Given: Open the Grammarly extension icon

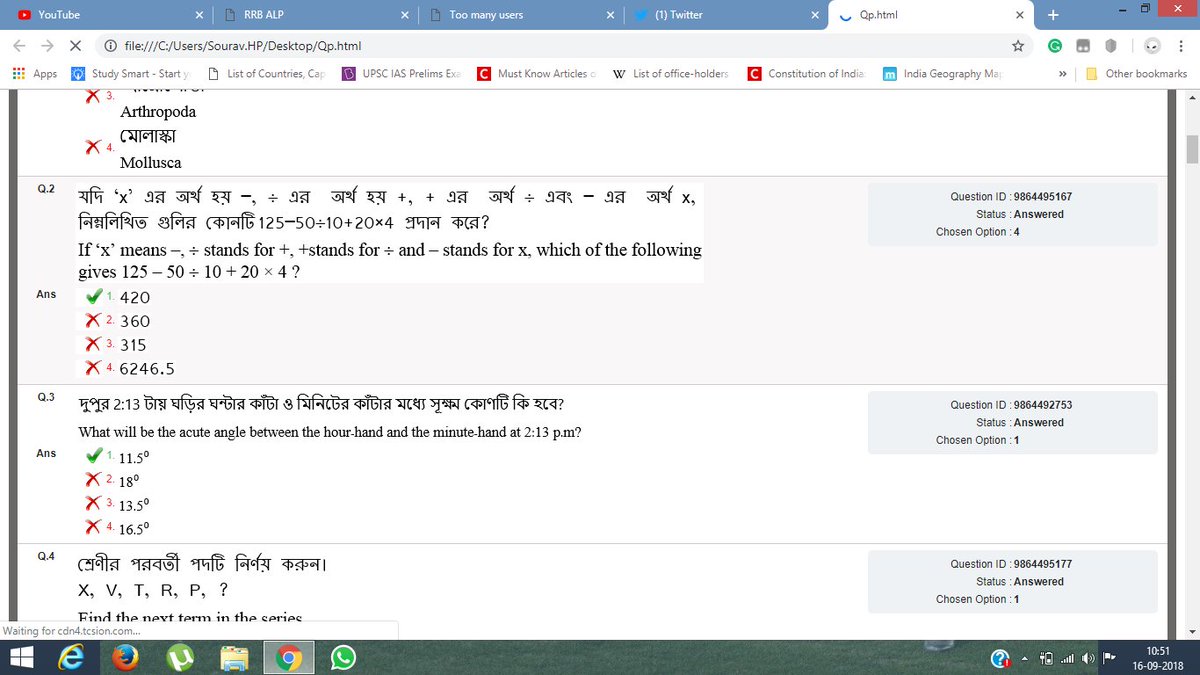Looking at the screenshot, I should pos(1055,46).
